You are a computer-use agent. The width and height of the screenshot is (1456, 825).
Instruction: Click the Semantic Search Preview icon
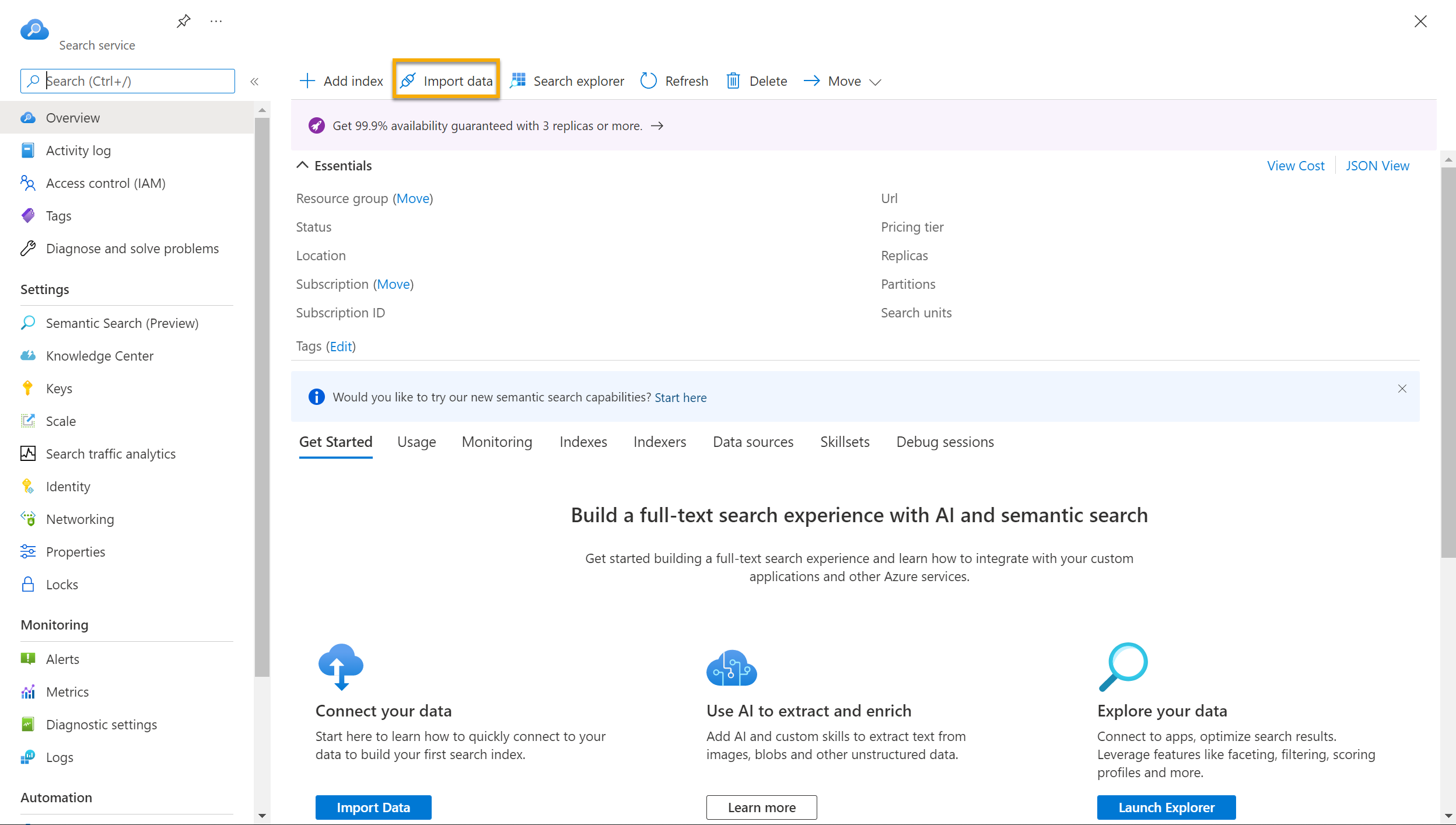click(x=29, y=323)
